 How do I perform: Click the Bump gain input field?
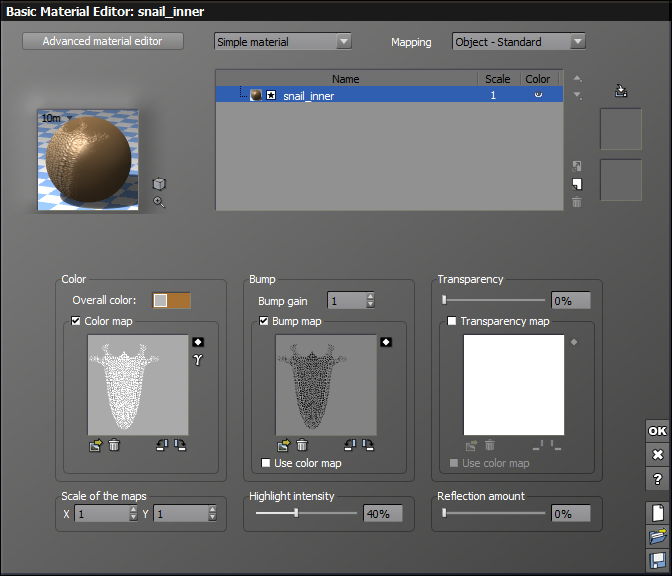[x=346, y=300]
